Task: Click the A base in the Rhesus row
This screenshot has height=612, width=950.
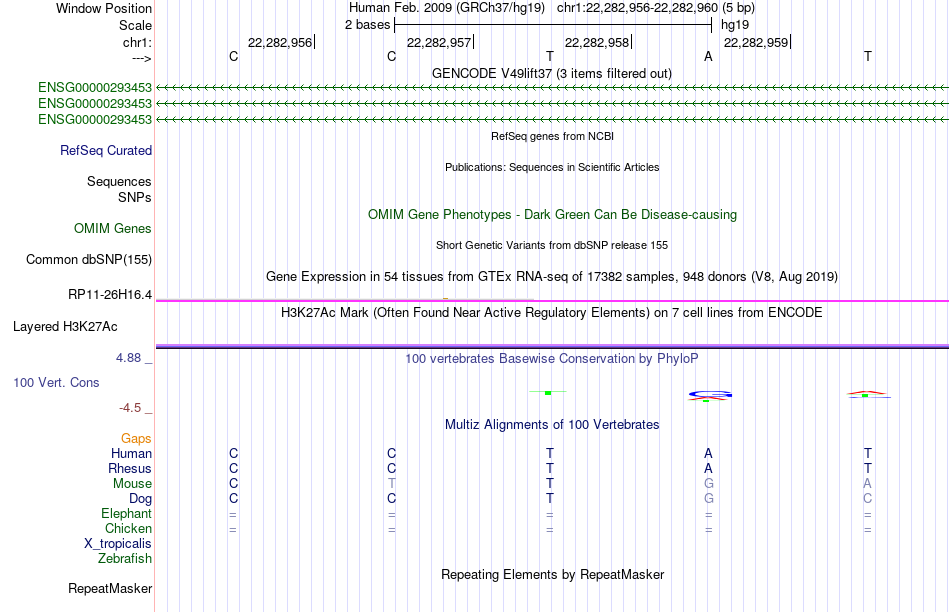Action: click(x=708, y=468)
